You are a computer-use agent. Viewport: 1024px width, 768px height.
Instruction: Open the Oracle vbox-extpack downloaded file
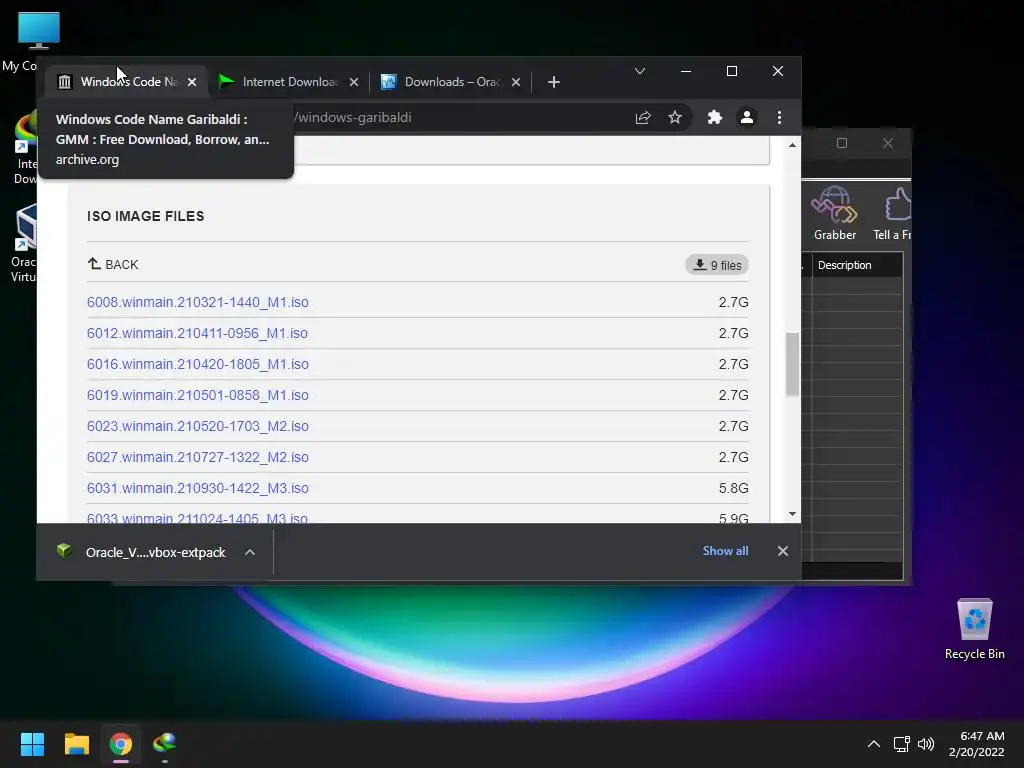coord(142,552)
